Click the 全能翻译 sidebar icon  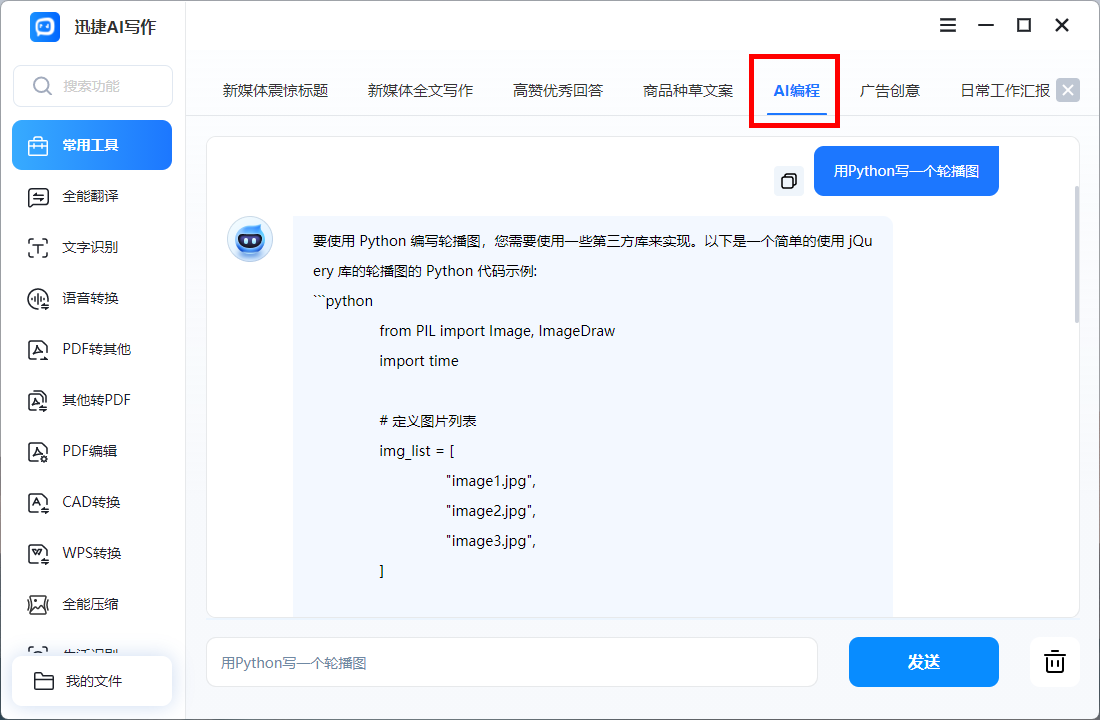pyautogui.click(x=38, y=197)
